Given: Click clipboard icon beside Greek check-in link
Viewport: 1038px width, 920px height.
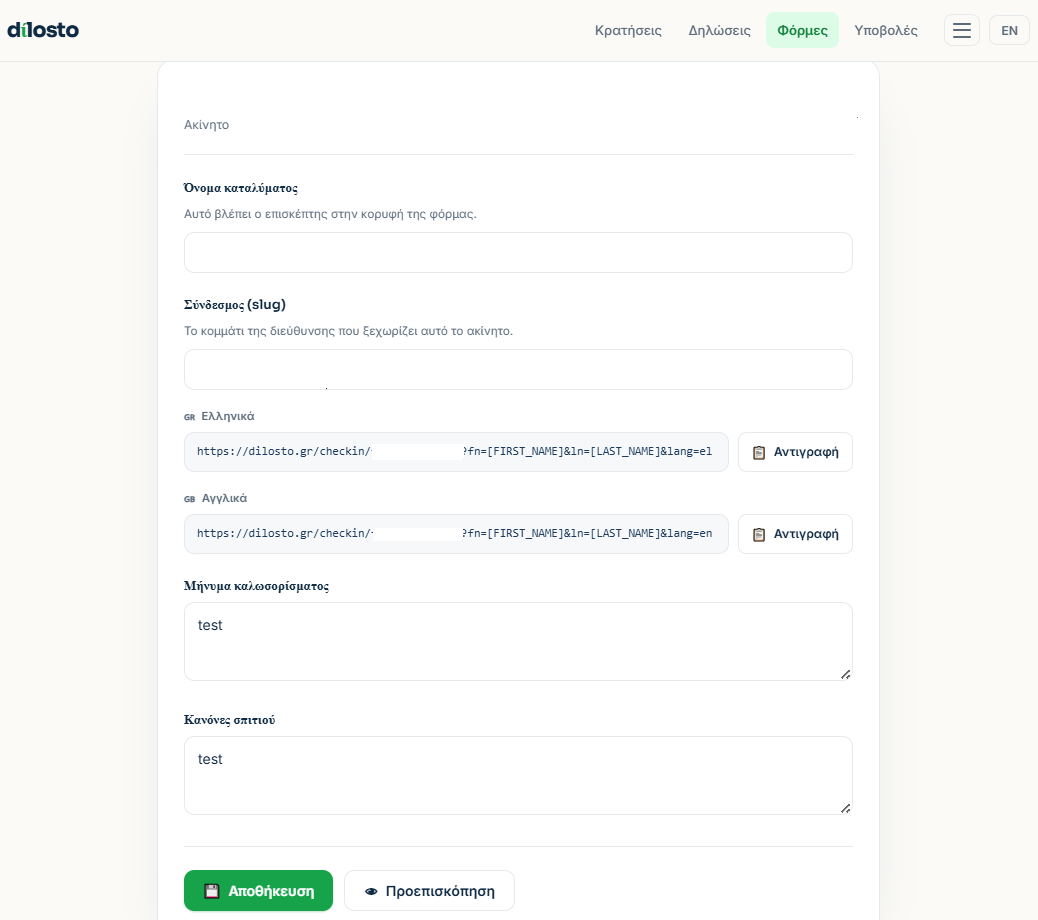Looking at the screenshot, I should point(759,452).
